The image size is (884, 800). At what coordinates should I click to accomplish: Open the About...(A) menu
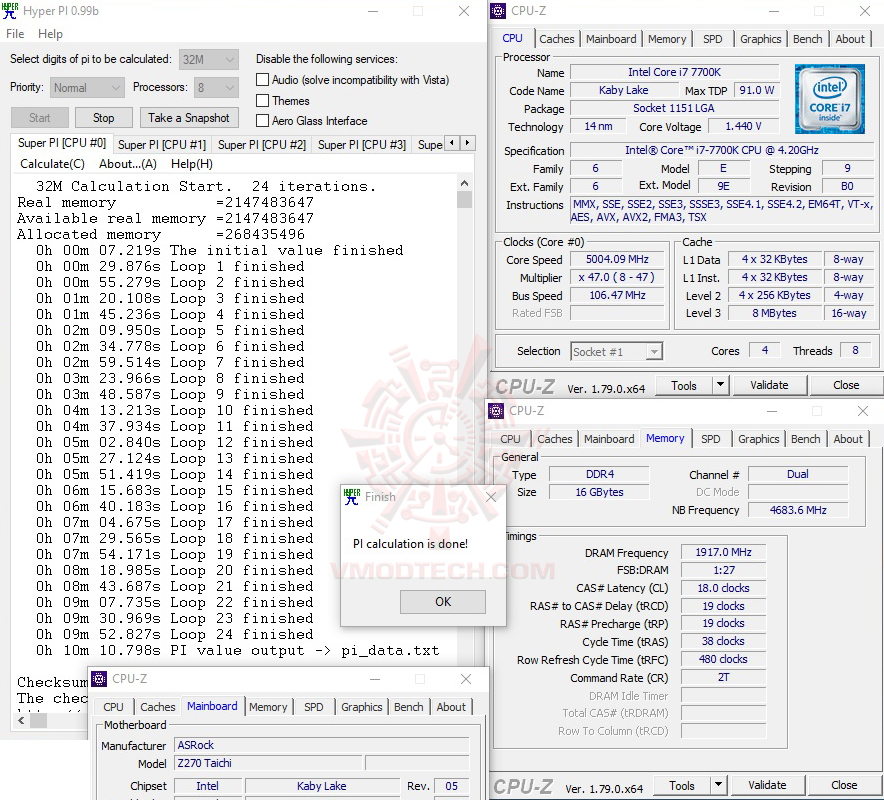coord(127,164)
